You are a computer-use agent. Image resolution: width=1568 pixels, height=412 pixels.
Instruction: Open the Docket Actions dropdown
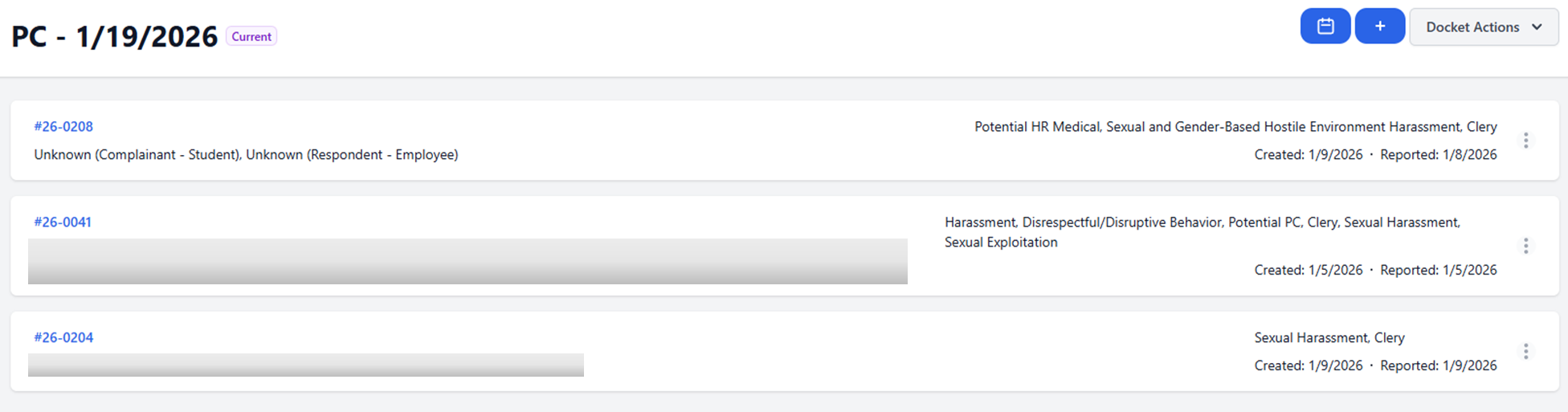pyautogui.click(x=1483, y=27)
